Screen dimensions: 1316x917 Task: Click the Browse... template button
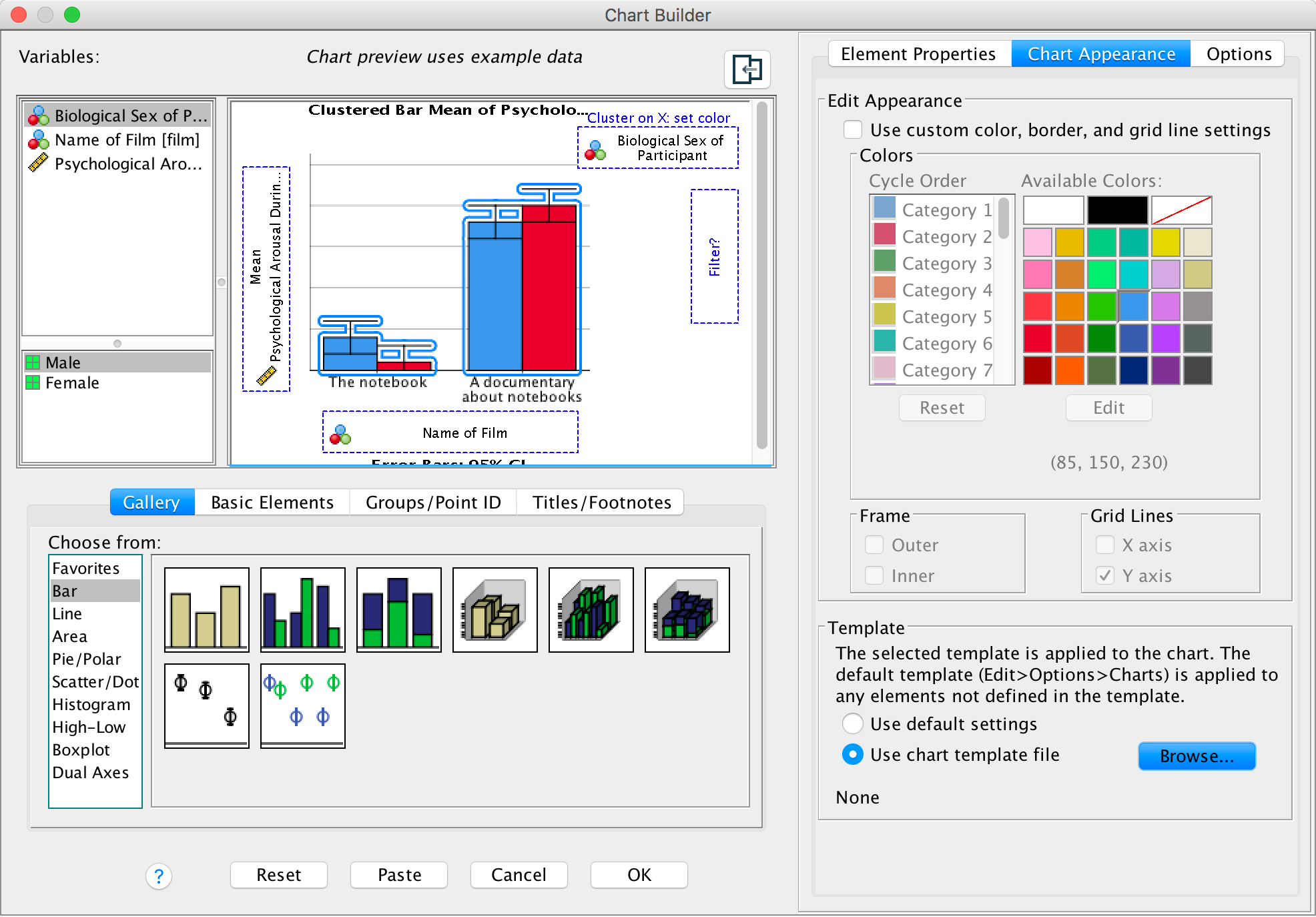(1197, 756)
